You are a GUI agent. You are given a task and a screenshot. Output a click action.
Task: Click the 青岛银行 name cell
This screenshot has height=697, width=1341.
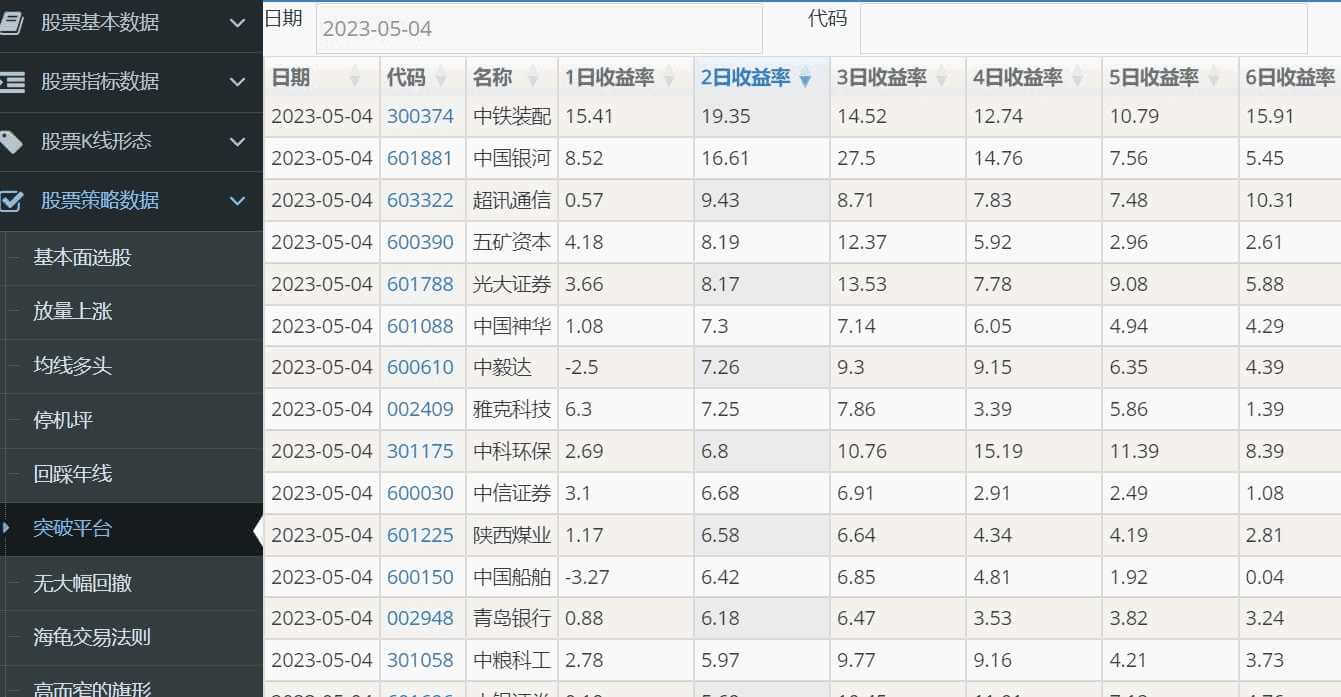(x=512, y=618)
